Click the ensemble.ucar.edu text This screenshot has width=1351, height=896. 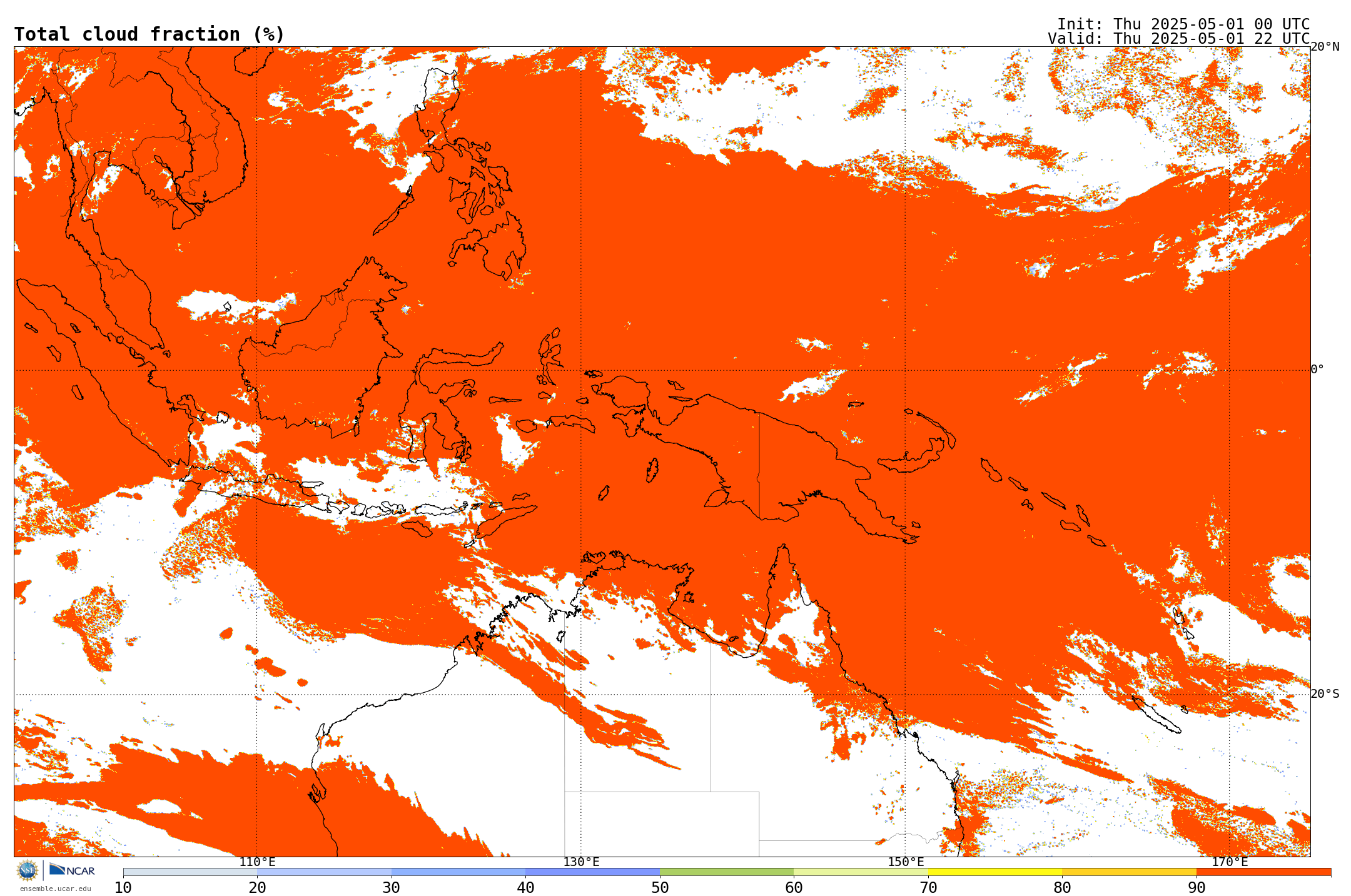click(x=55, y=888)
